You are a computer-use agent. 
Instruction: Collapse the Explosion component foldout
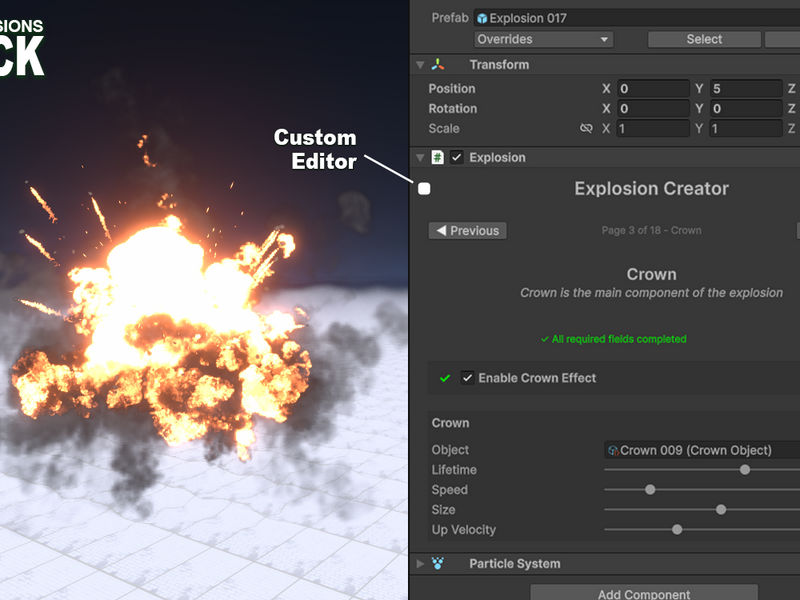pyautogui.click(x=420, y=158)
